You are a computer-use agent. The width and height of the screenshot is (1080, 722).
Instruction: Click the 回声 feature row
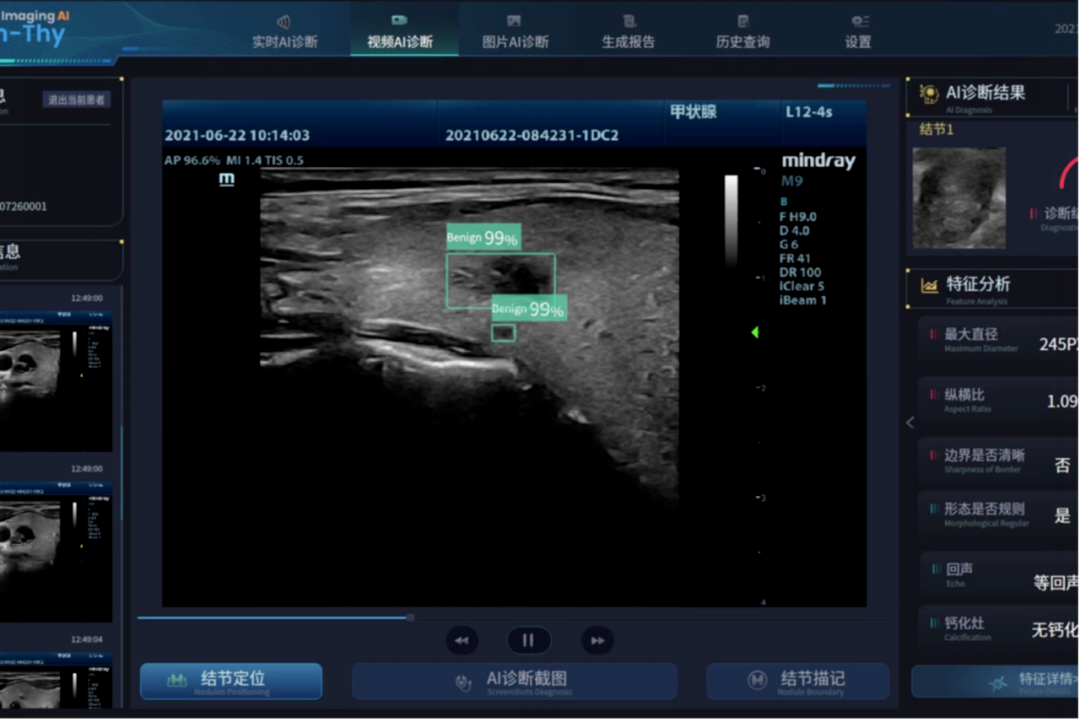pos(999,575)
